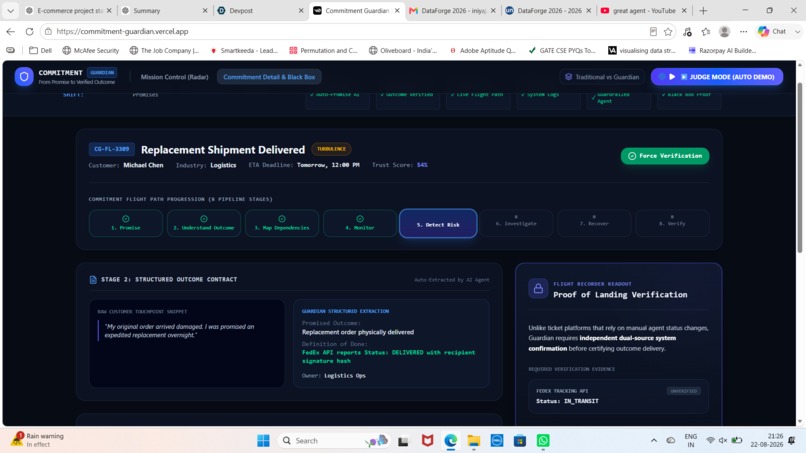The image size is (806, 453).
Task: Open File Explorer from taskbar
Action: pos(473,441)
